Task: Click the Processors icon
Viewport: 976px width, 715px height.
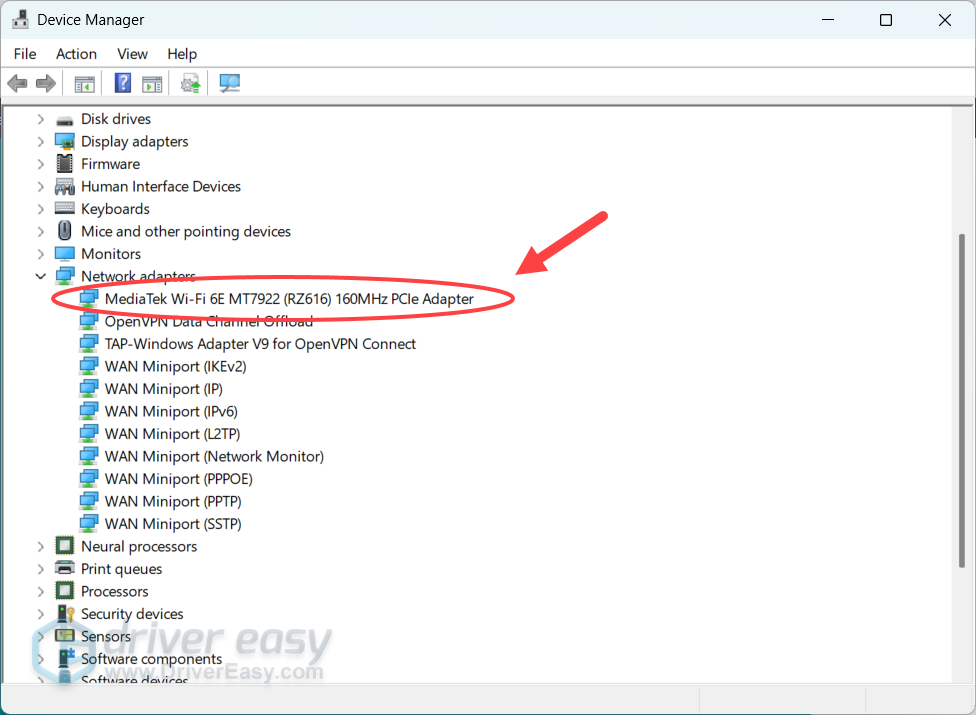Action: point(65,591)
